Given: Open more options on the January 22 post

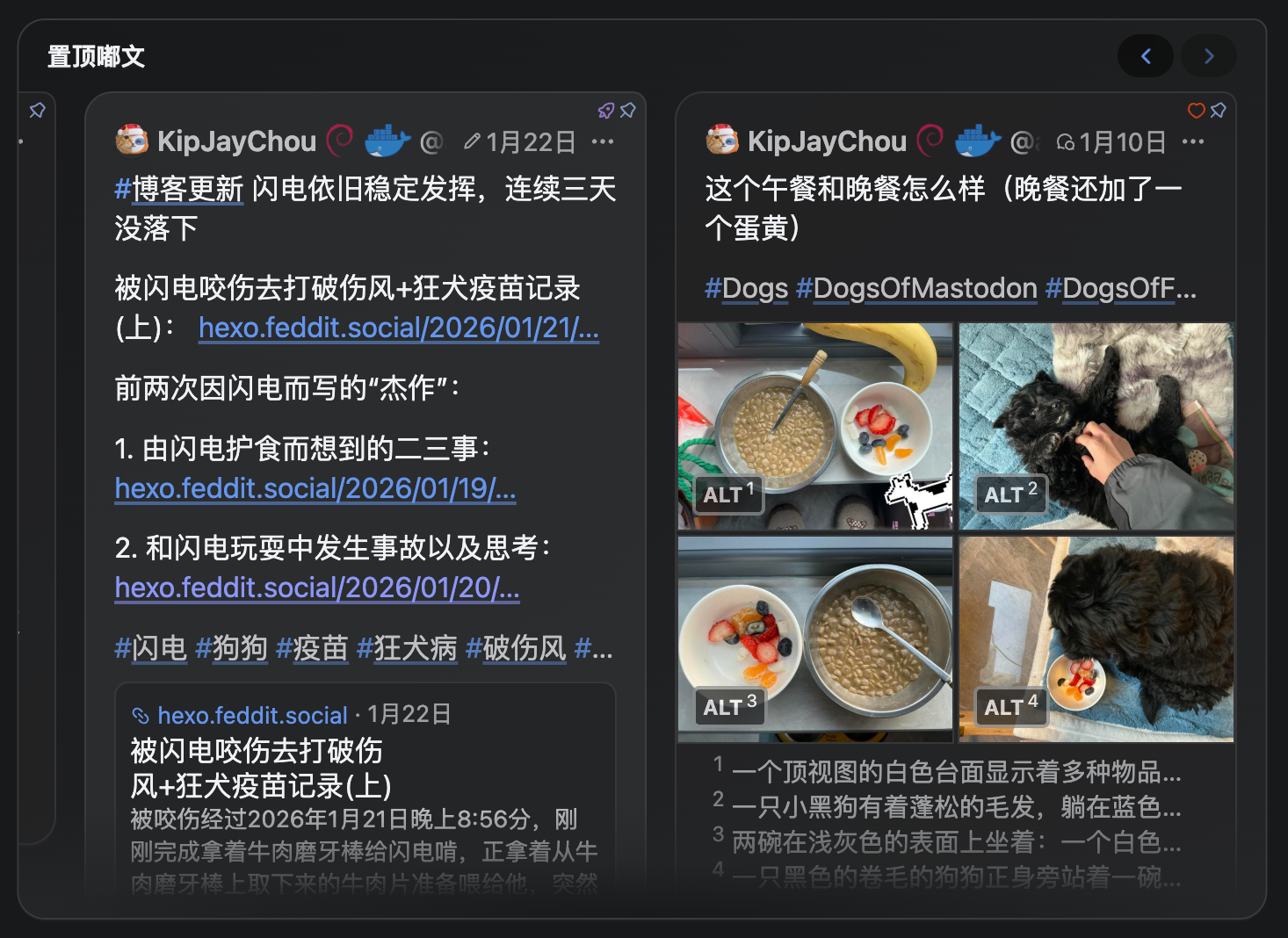Looking at the screenshot, I should click(x=603, y=141).
